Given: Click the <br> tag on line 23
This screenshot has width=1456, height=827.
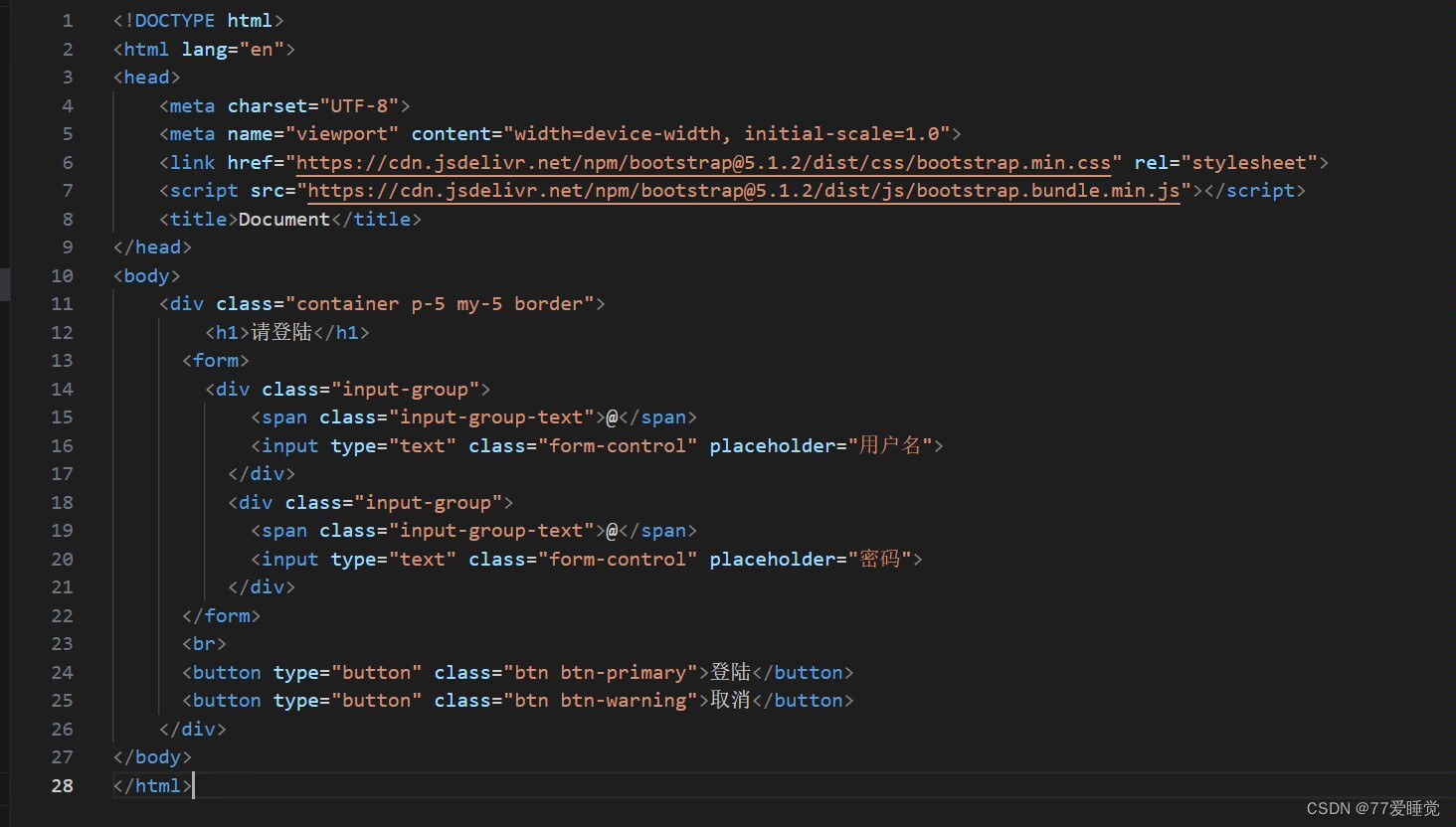Looking at the screenshot, I should tap(204, 643).
